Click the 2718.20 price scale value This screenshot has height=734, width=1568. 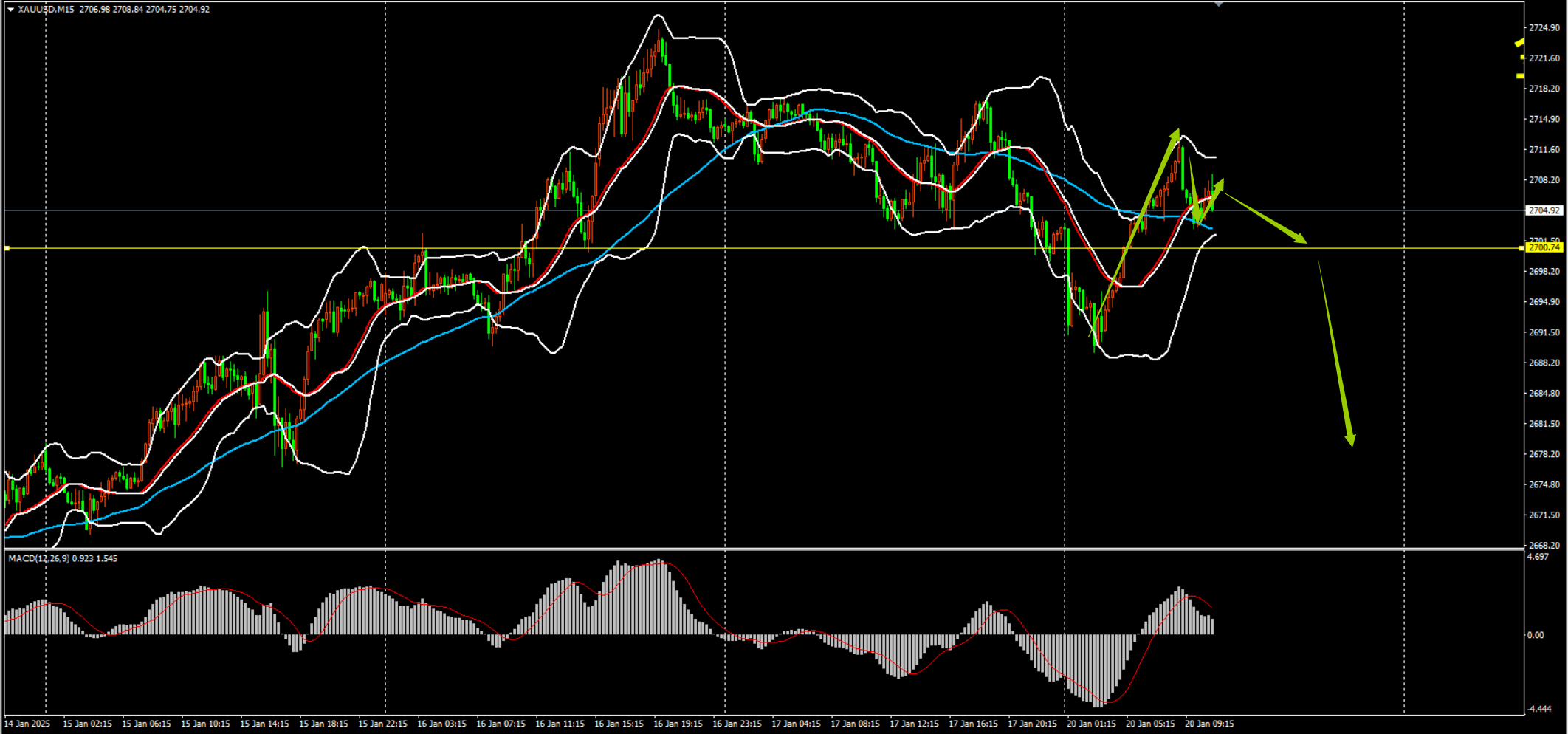pos(1544,89)
